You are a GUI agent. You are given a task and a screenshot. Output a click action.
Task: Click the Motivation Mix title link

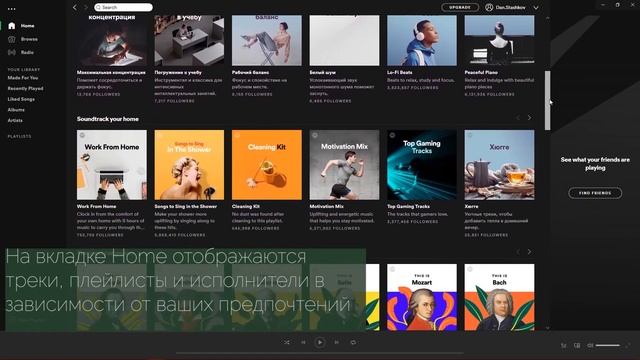327,207
